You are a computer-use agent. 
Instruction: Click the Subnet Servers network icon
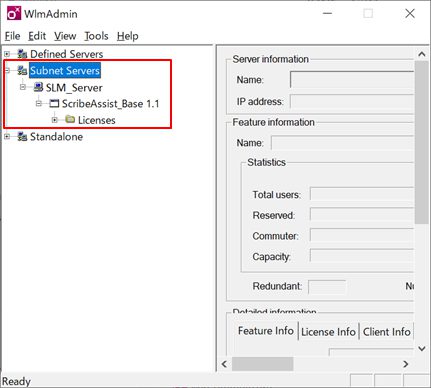[22, 70]
